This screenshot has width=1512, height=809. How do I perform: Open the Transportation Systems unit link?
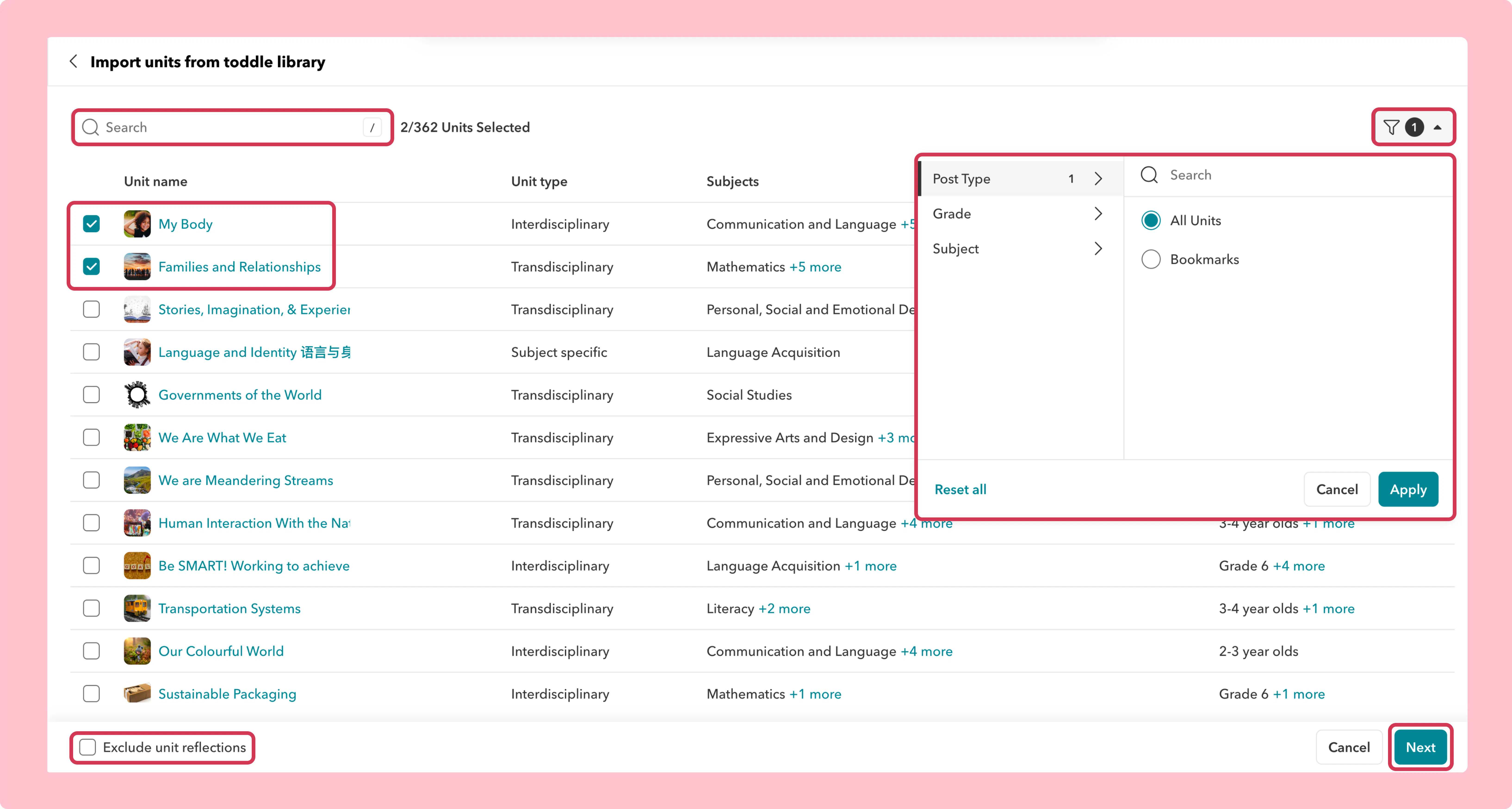[229, 609]
